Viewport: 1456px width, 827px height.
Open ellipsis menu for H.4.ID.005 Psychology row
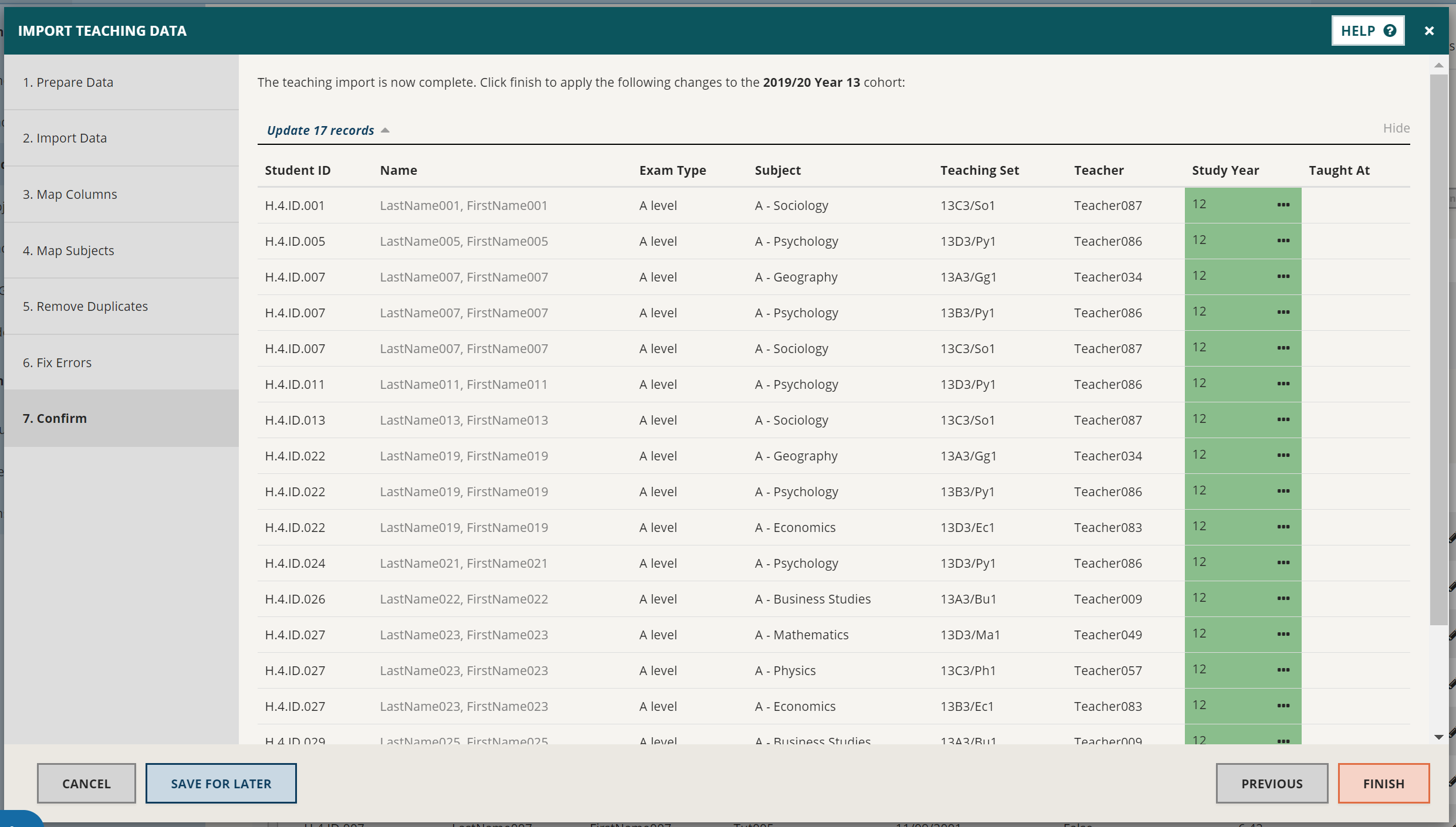1283,240
